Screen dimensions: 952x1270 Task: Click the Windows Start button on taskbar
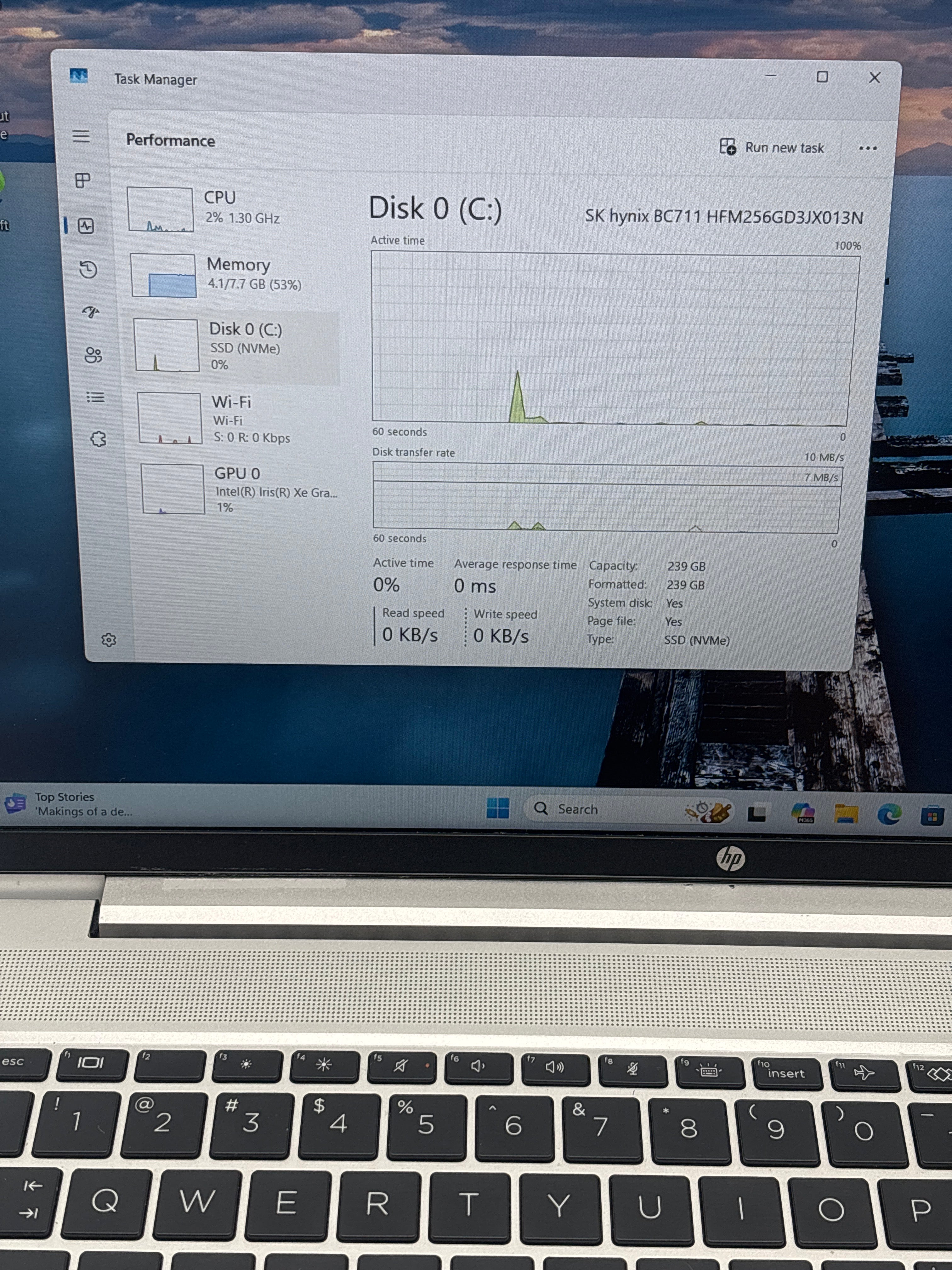click(497, 808)
